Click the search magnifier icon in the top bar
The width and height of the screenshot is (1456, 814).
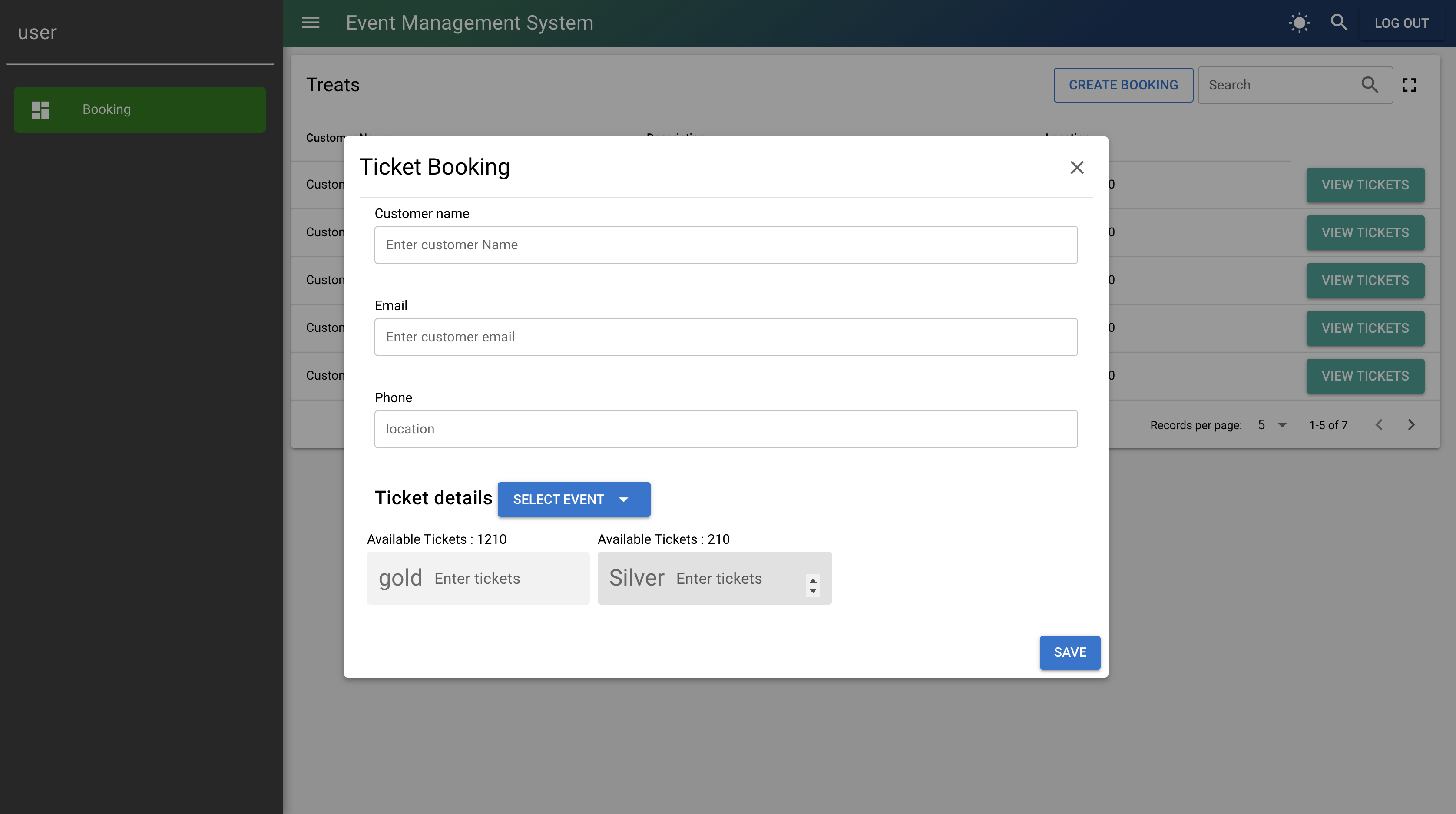pos(1338,23)
